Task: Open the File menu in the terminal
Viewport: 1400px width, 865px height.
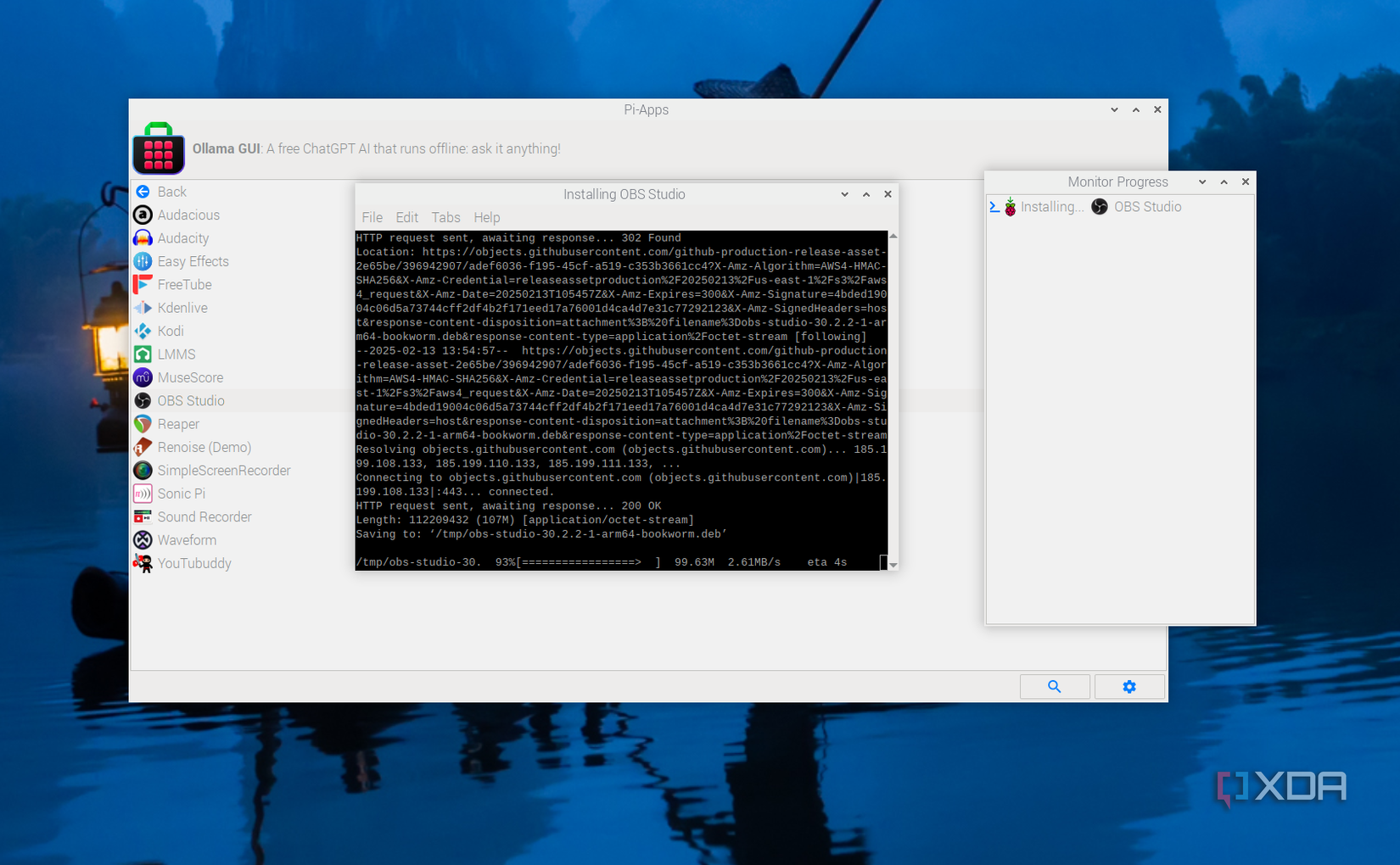Action: pos(372,217)
